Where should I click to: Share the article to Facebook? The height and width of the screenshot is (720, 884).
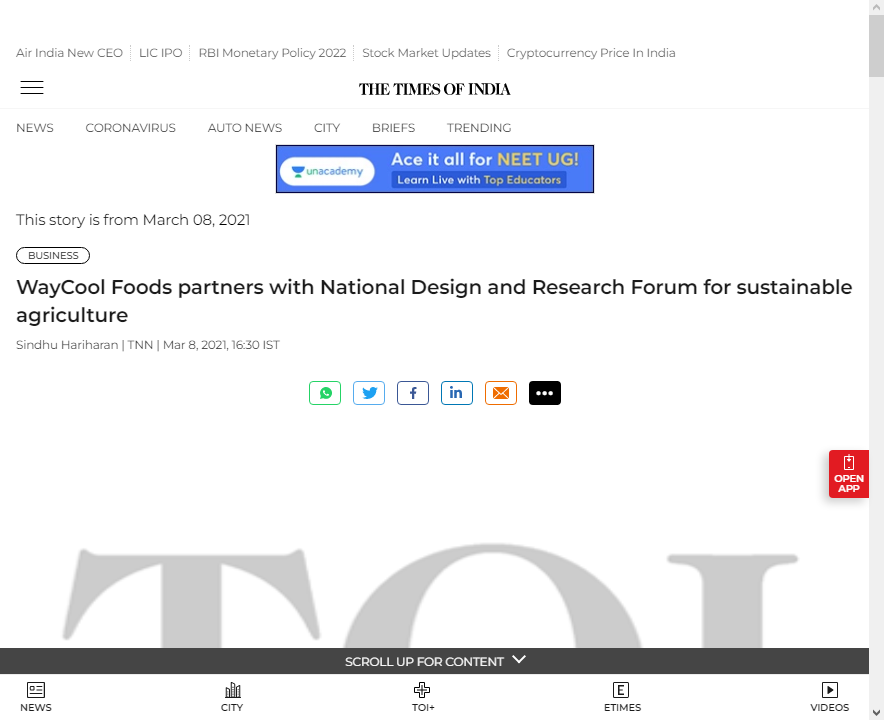click(412, 392)
